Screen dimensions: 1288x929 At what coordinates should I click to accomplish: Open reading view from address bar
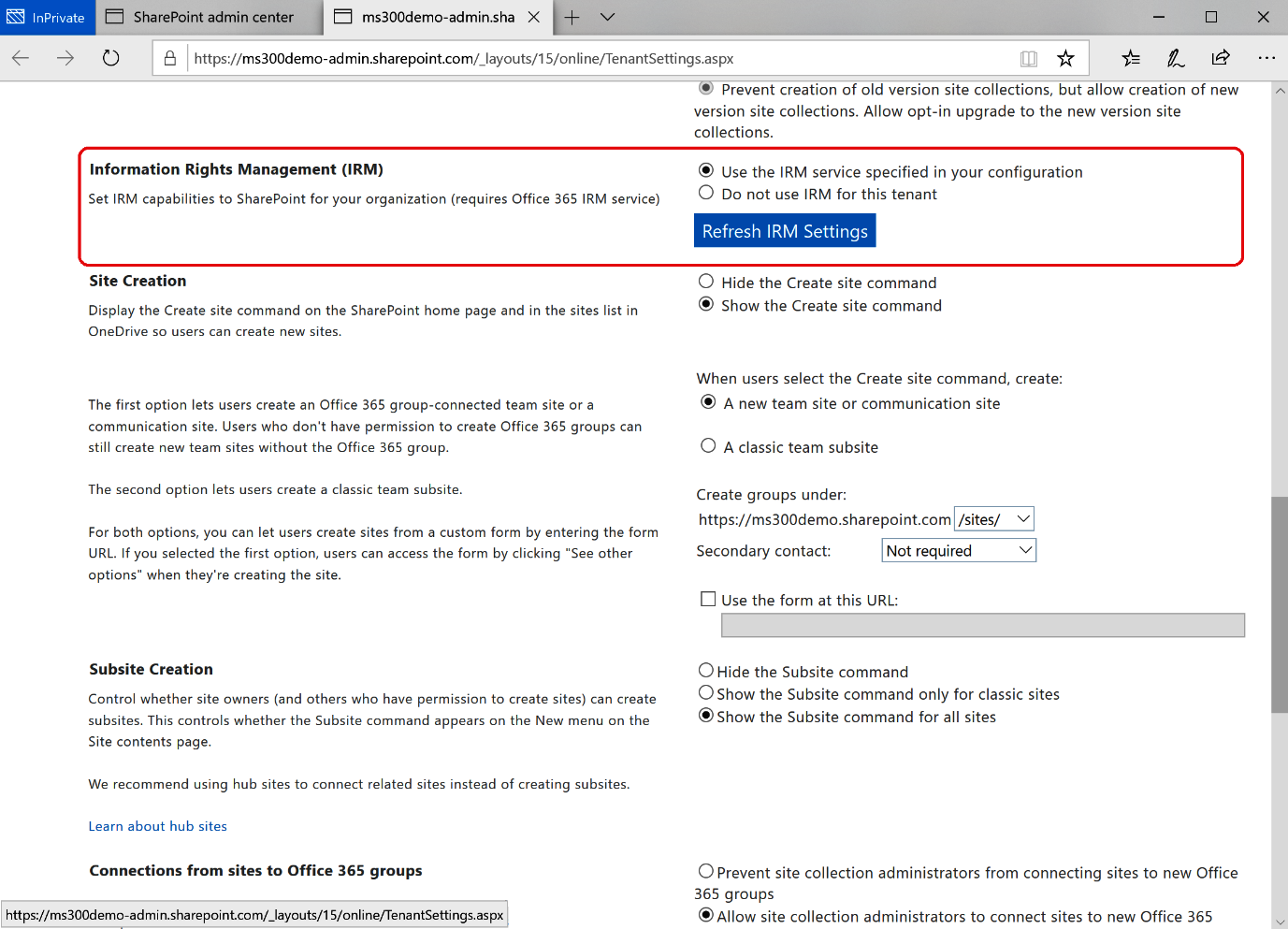[1029, 59]
